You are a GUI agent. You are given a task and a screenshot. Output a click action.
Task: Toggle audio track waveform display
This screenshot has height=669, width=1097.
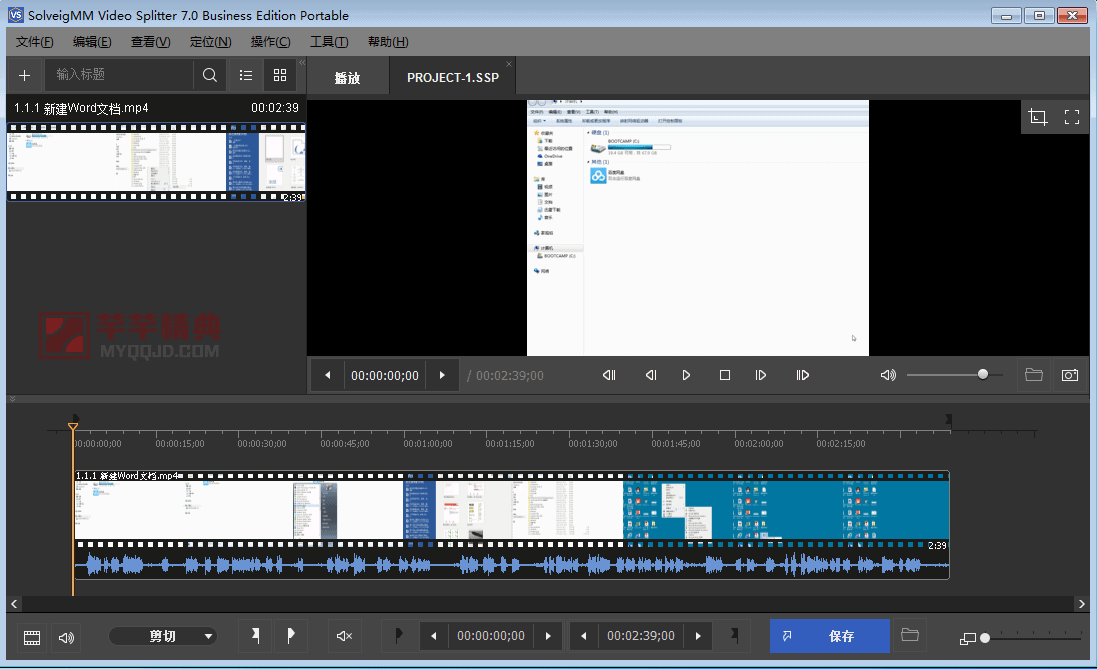coord(66,638)
